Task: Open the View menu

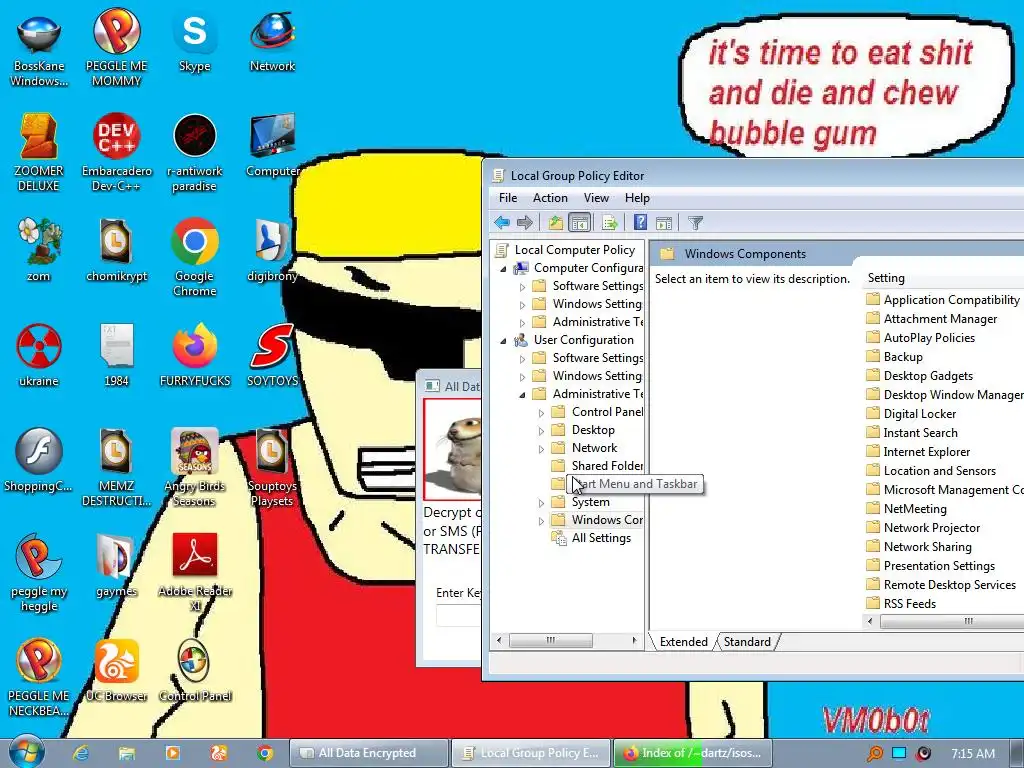Action: [x=596, y=198]
